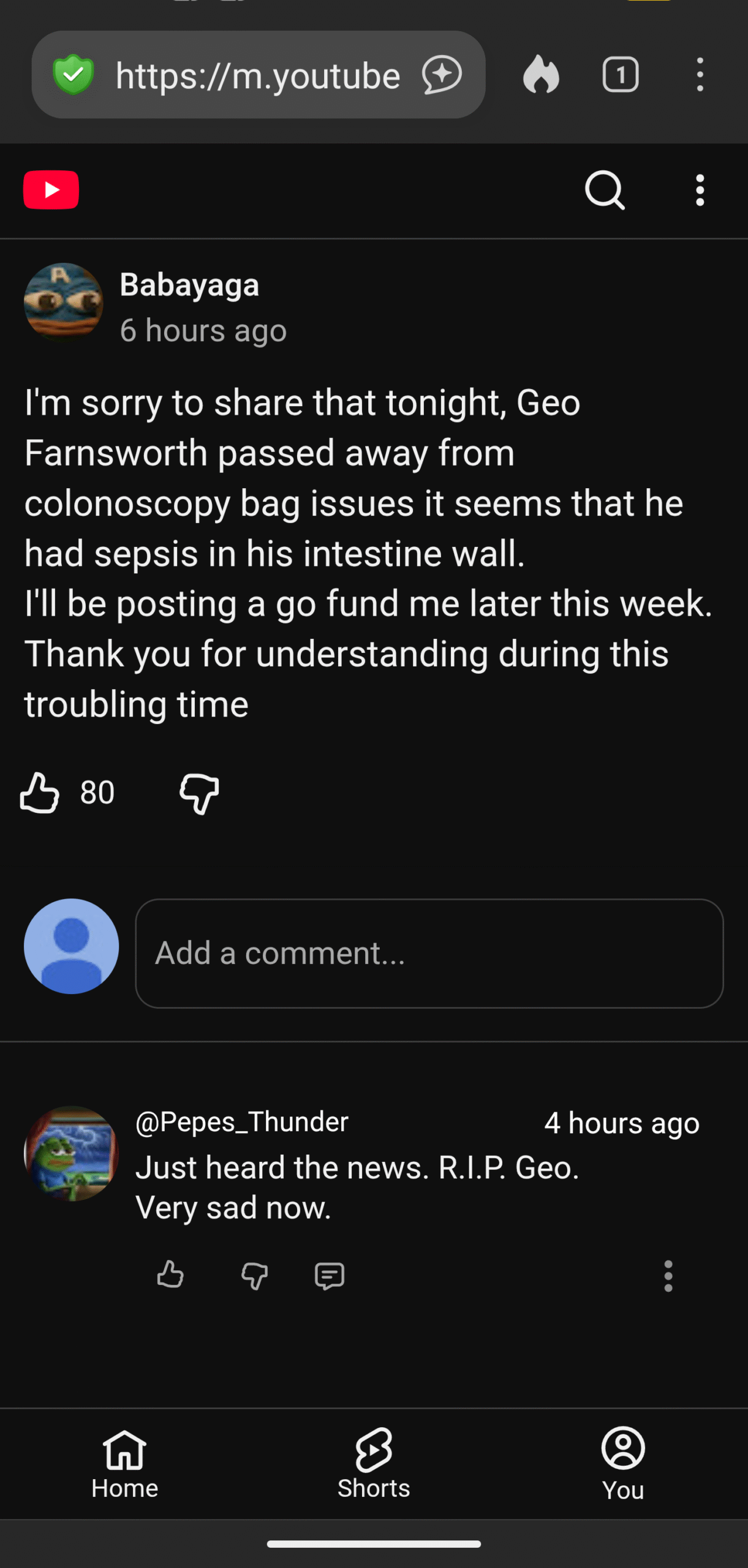
Task: Open the You tab
Action: pos(623,1464)
